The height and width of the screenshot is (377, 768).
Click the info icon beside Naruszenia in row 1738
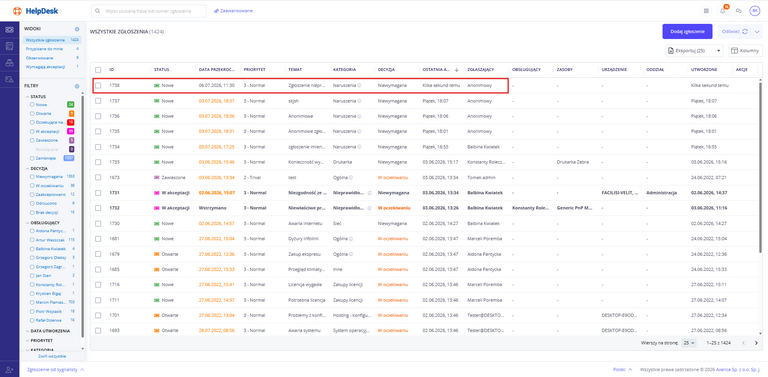[x=360, y=86]
